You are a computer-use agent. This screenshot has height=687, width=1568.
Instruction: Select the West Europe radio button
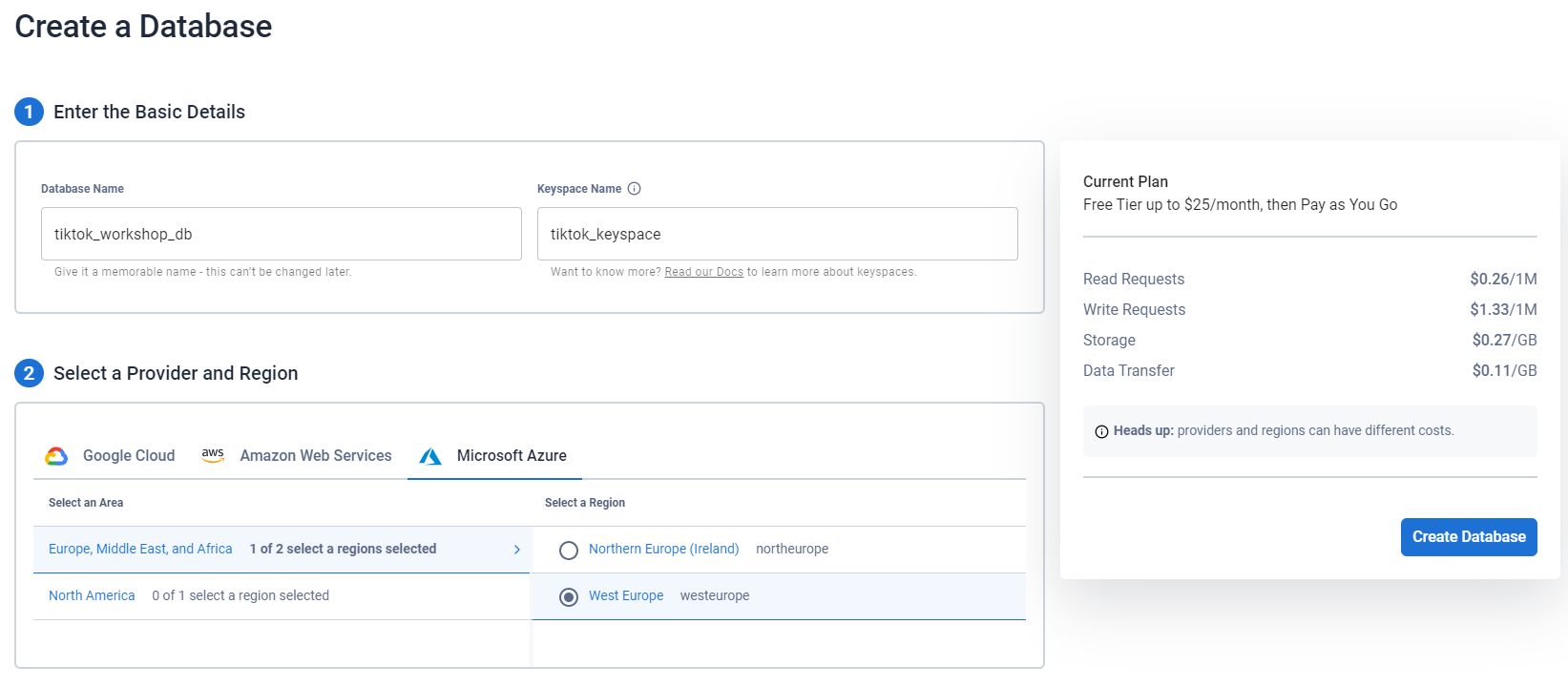(569, 596)
